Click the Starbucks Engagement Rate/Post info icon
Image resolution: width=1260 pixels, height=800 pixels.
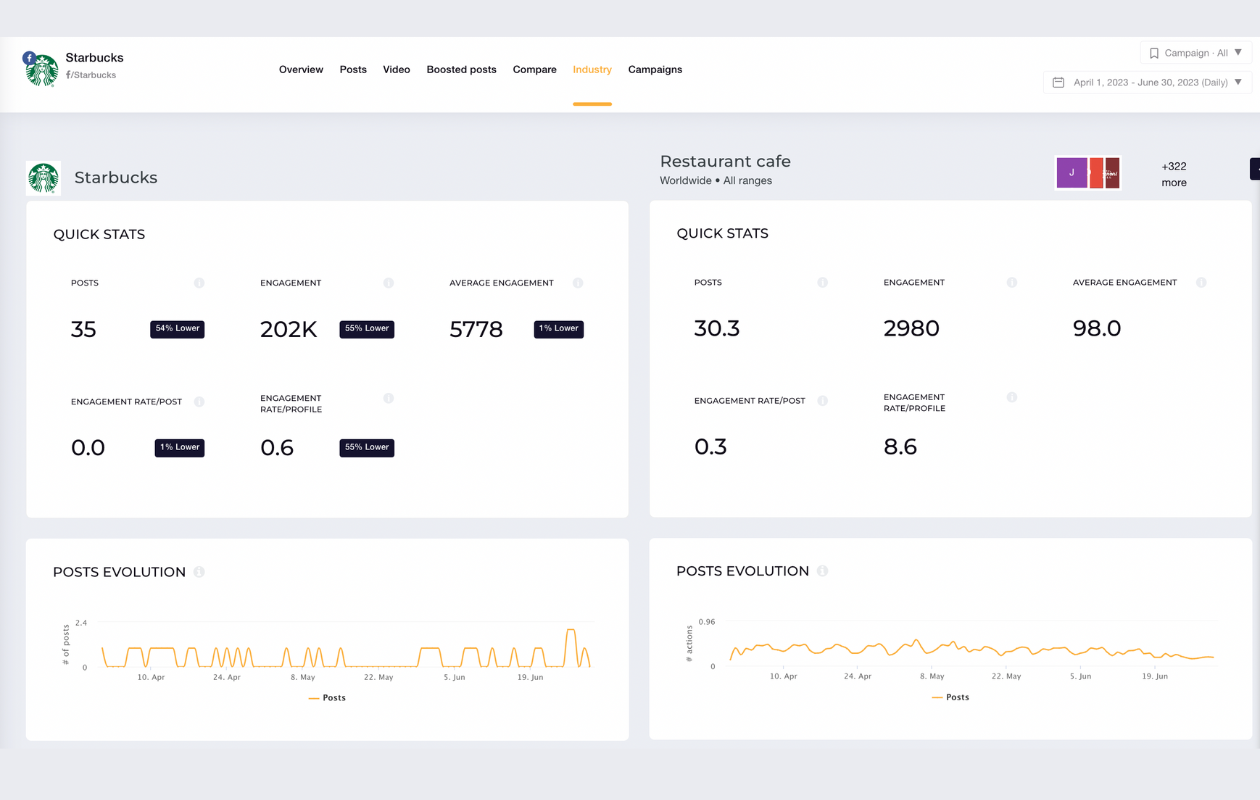pyautogui.click(x=199, y=402)
